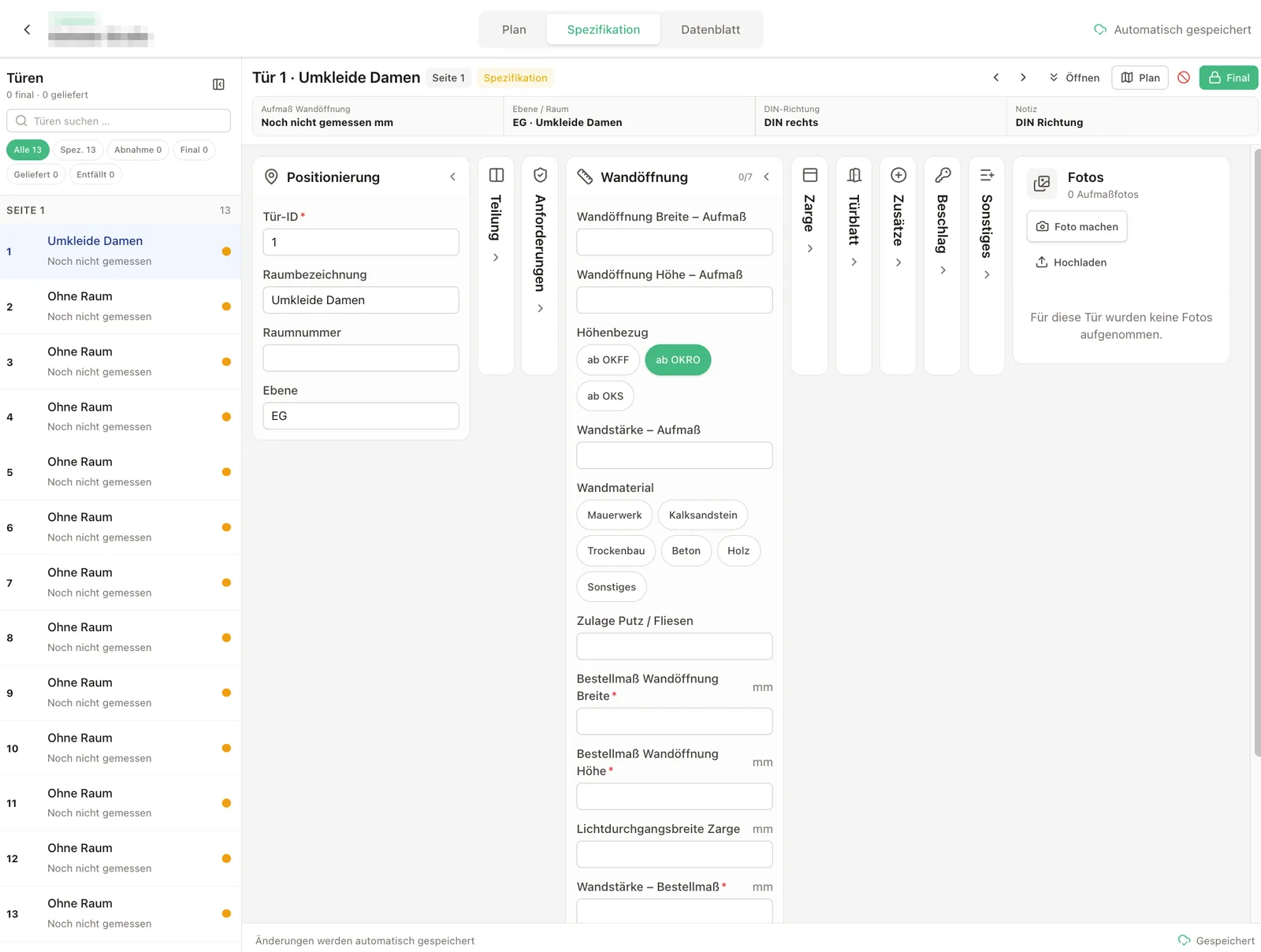The image size is (1261, 952).
Task: Collapse the Positionierung panel chevron
Action: pyautogui.click(x=452, y=177)
